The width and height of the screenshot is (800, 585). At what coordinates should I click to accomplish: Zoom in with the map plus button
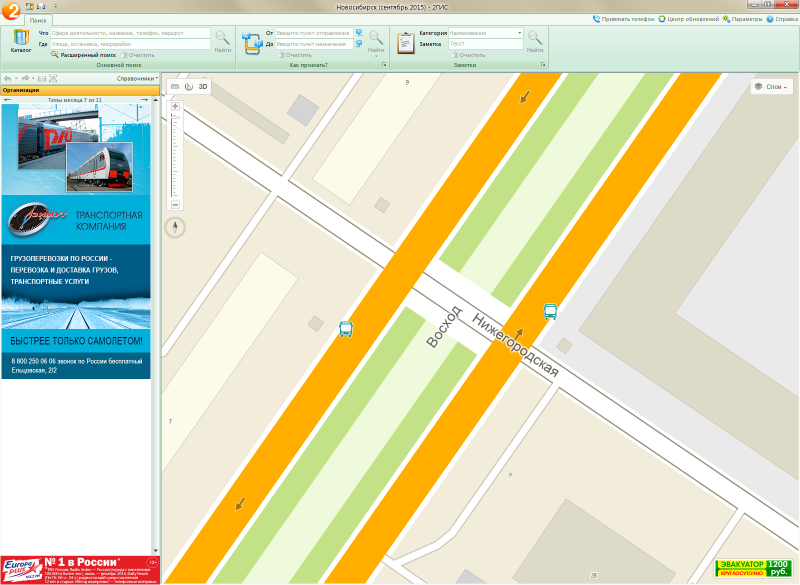(x=175, y=106)
